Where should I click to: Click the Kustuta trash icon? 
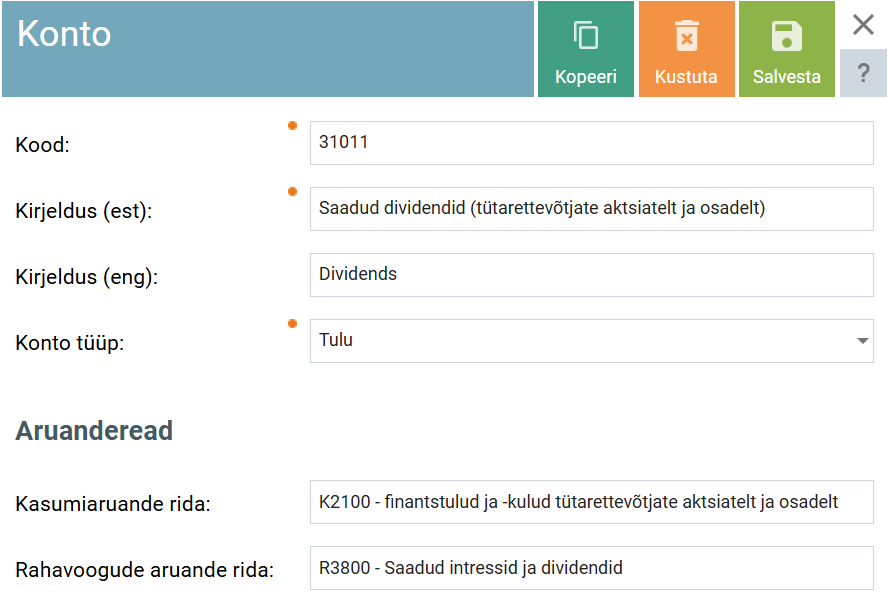click(686, 37)
